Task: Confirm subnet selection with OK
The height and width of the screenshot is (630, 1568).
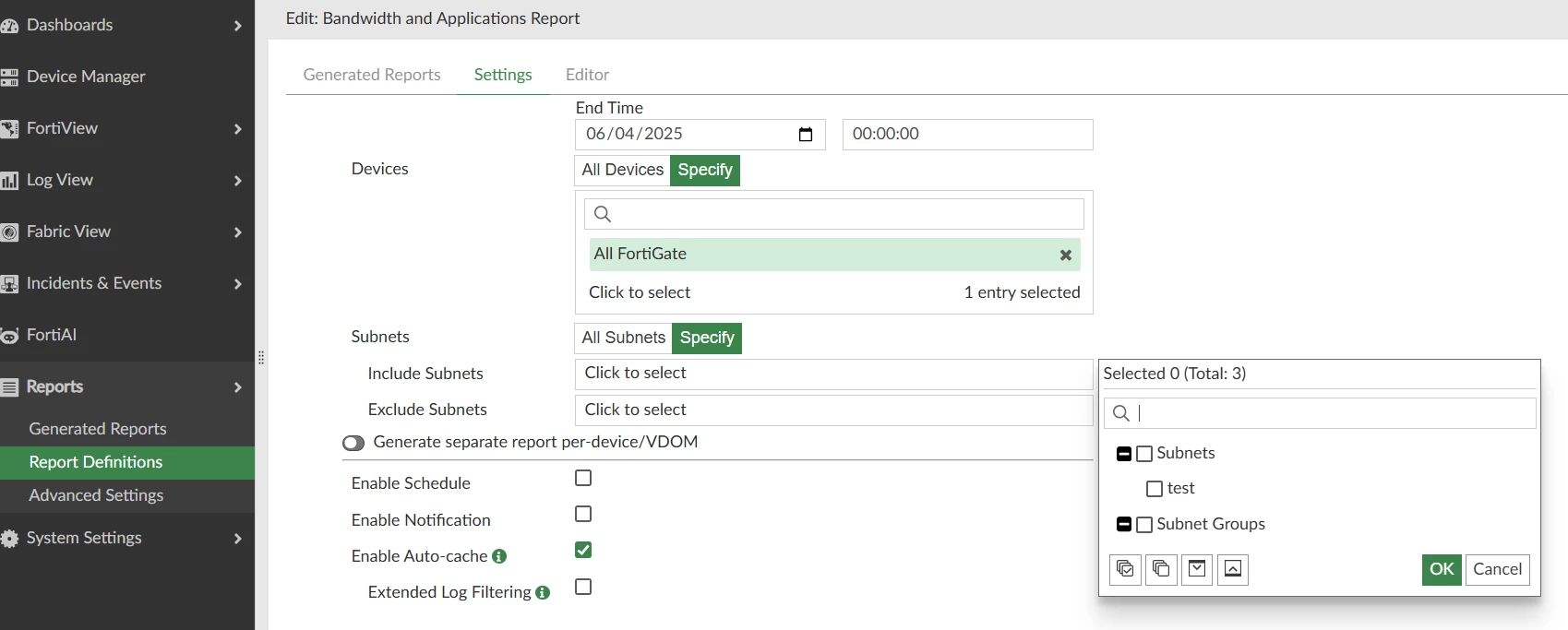Action: (1442, 569)
